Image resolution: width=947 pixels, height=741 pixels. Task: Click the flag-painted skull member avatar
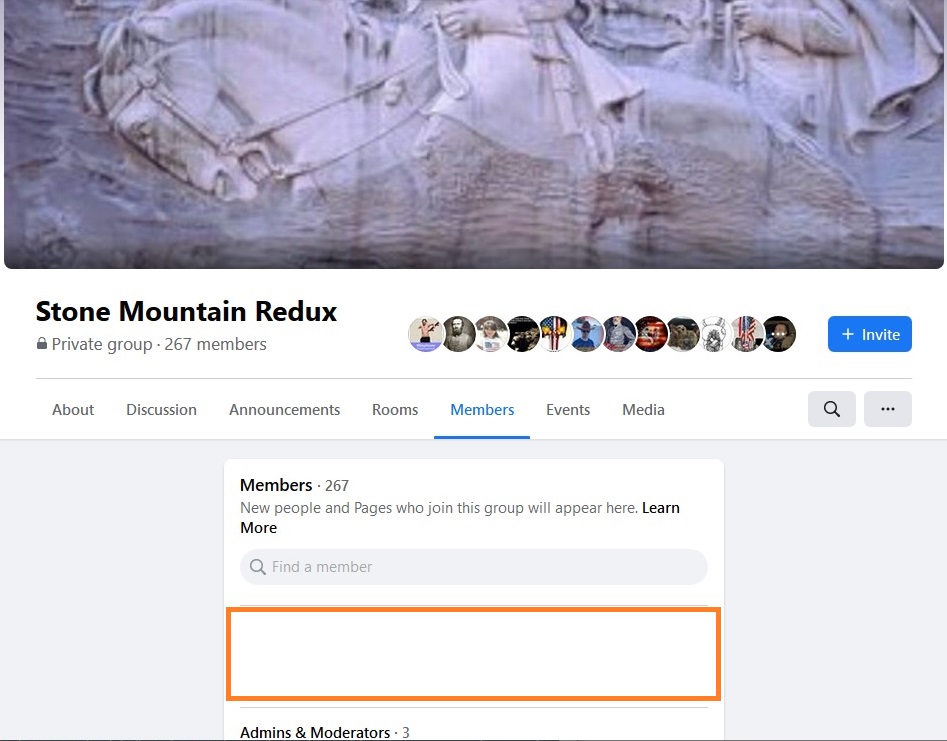tap(554, 334)
